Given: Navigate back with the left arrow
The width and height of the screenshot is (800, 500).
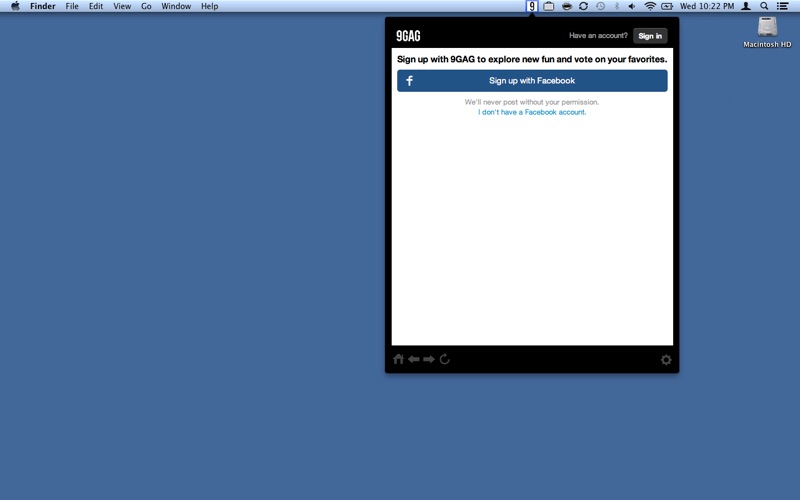Looking at the screenshot, I should click(x=414, y=359).
